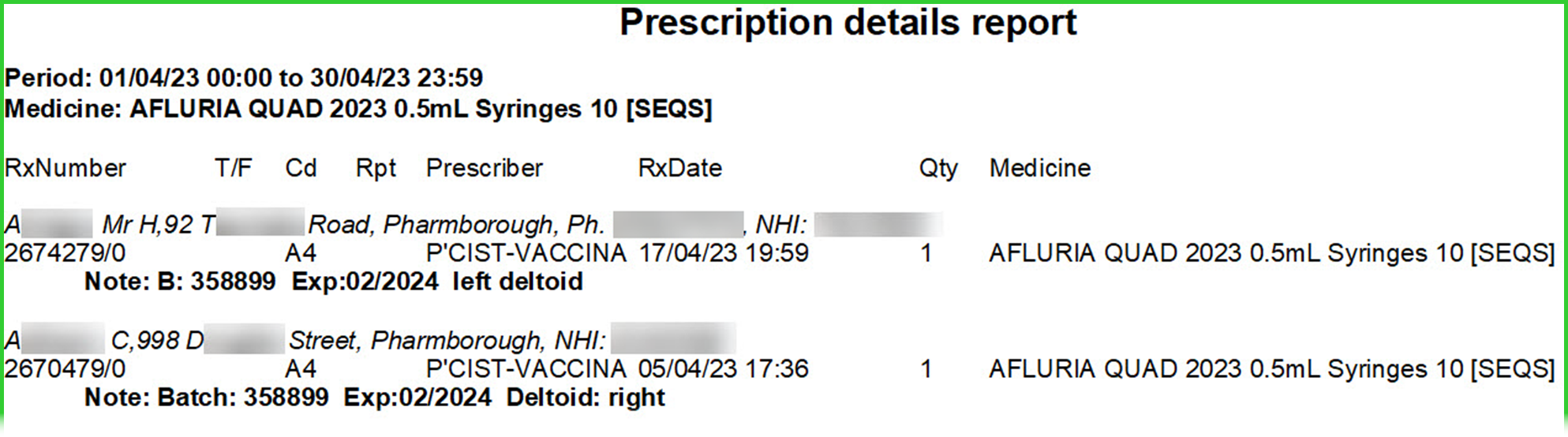Click the P'CIST-VACCINA prescriber for 2674279/0
This screenshot has height=437, width=1568.
tap(526, 253)
